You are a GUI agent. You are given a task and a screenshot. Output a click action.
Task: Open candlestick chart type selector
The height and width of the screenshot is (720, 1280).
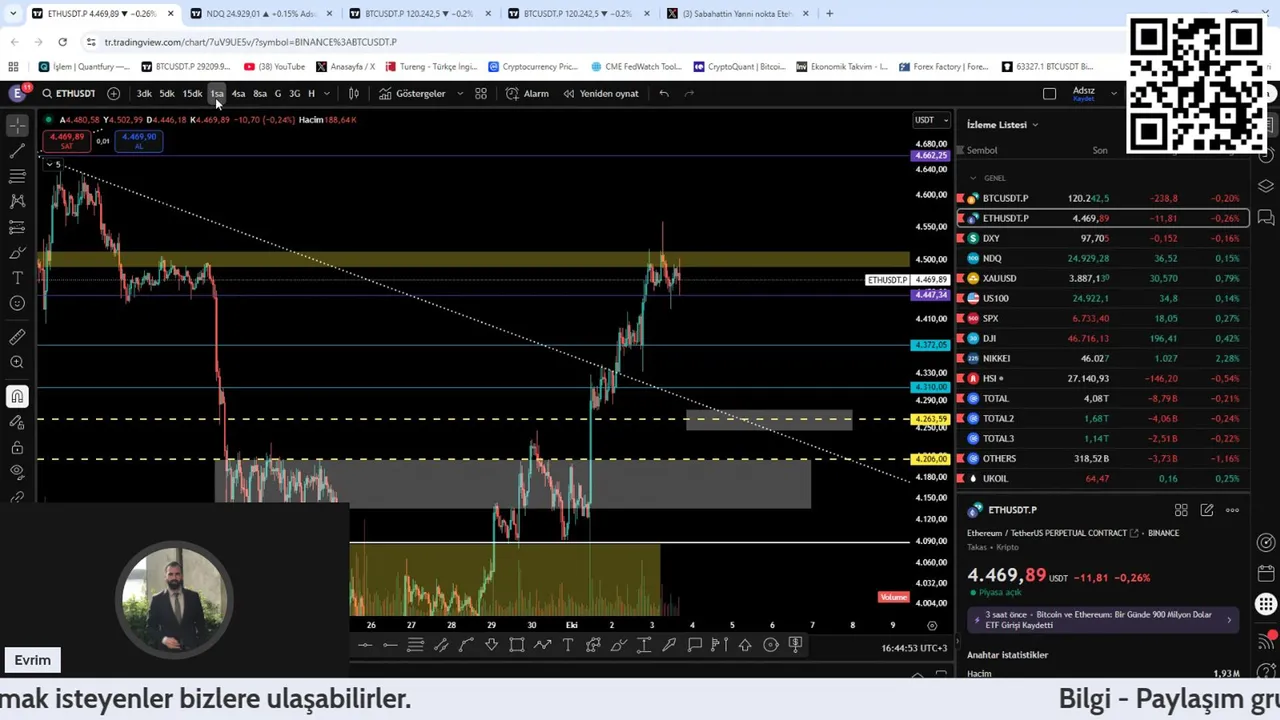tap(354, 93)
